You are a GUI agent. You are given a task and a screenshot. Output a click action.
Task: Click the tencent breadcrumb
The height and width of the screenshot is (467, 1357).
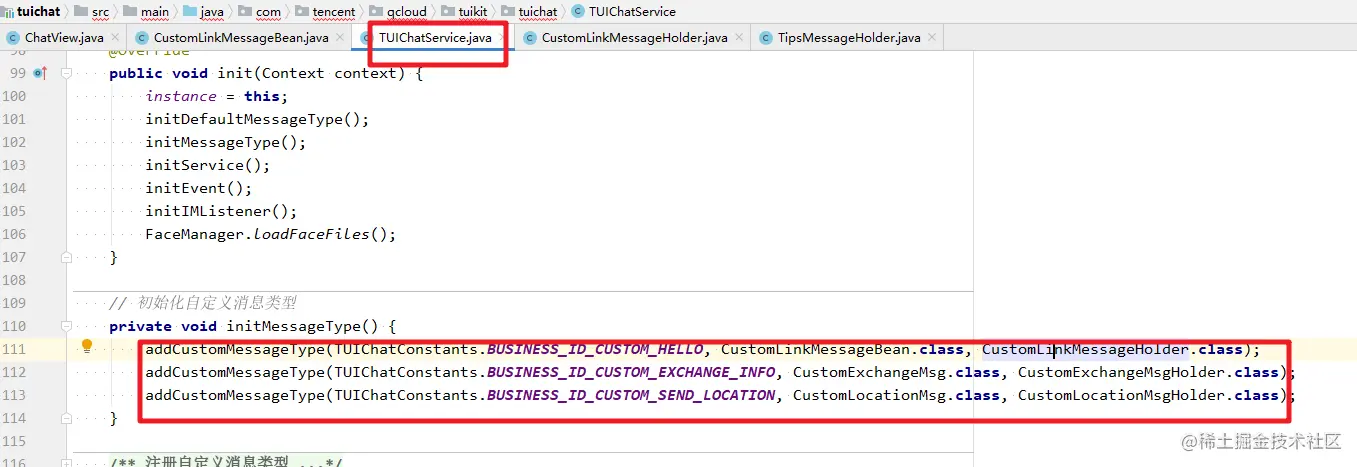[x=334, y=11]
